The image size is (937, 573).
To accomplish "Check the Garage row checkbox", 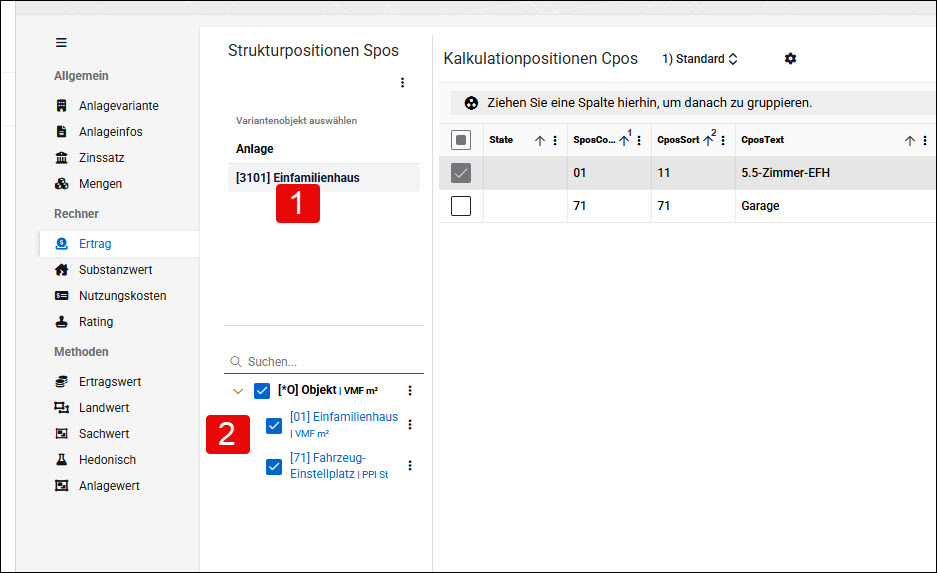I will coord(461,206).
